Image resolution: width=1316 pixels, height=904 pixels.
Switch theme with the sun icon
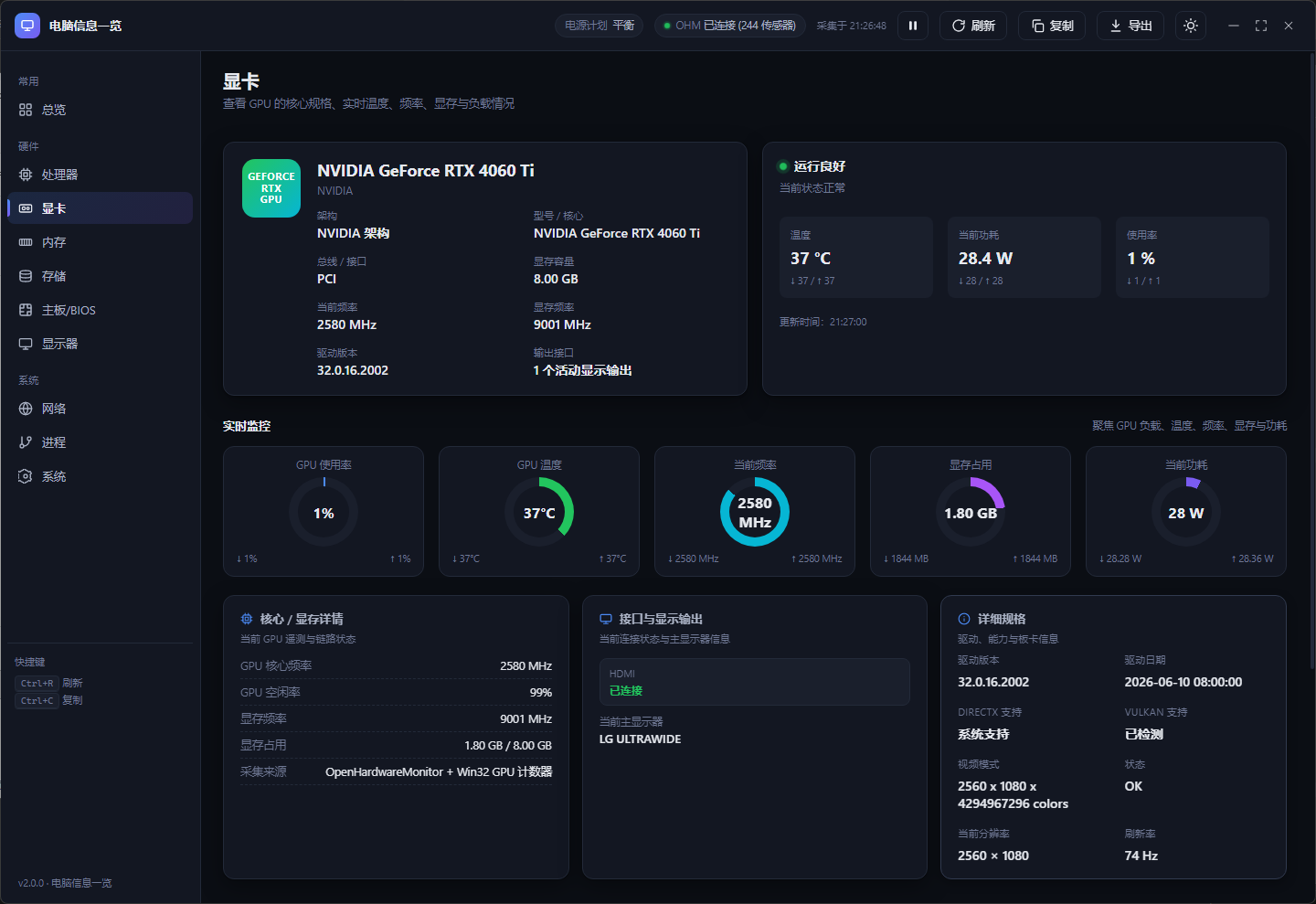click(x=1190, y=26)
